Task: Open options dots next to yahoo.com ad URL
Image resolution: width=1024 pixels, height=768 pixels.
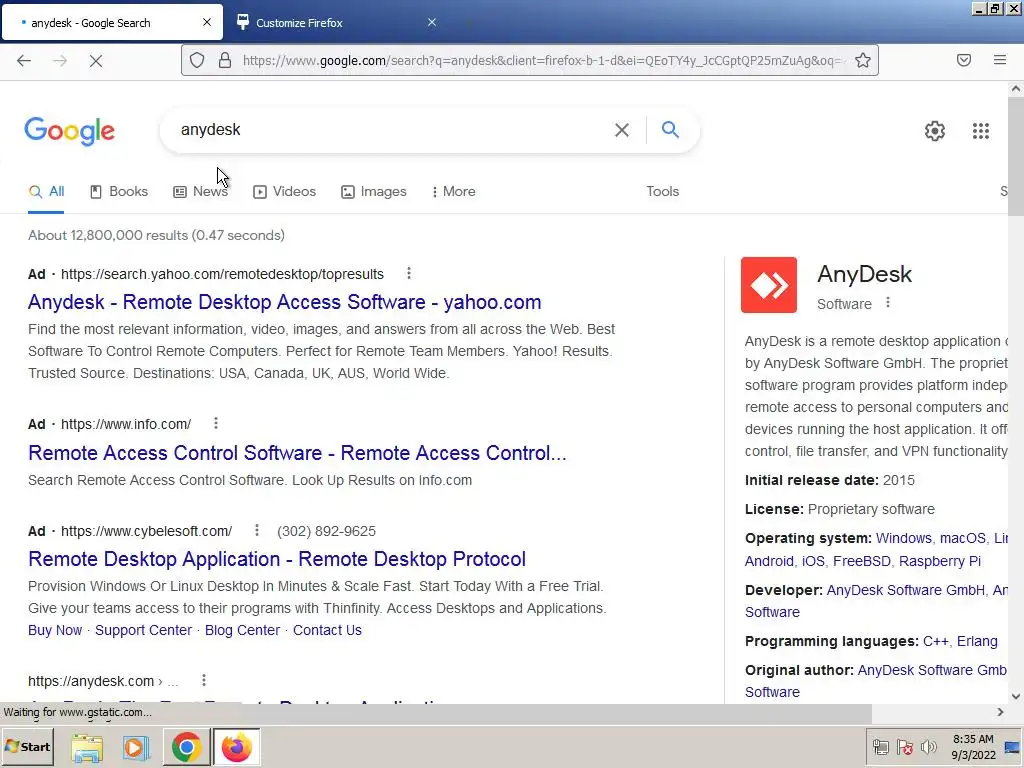Action: tap(409, 273)
